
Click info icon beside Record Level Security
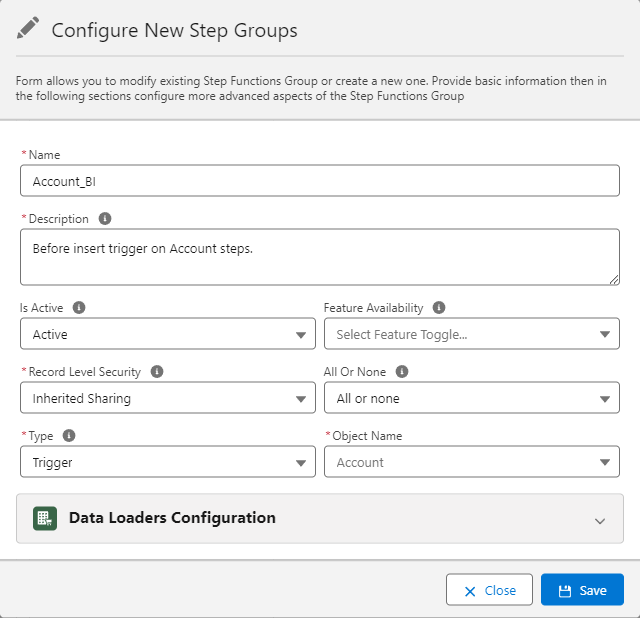pyautogui.click(x=157, y=372)
